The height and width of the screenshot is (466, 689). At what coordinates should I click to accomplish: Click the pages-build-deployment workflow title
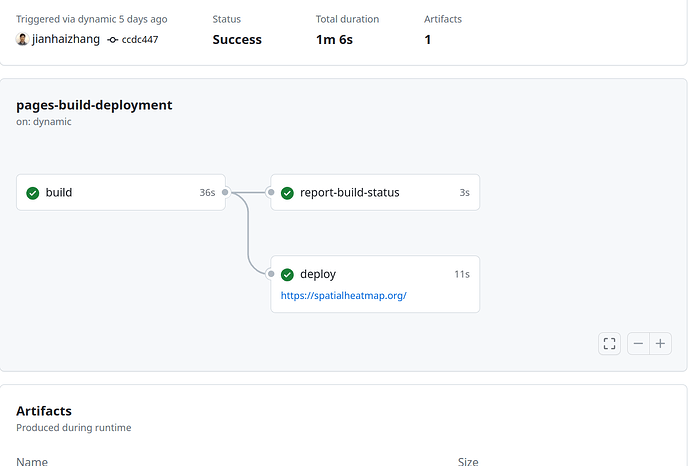point(94,105)
